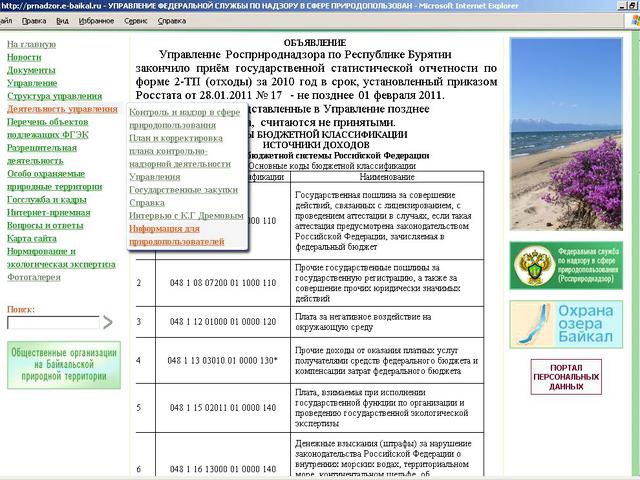640x480 pixels.
Task: Open Интернет-приемная link
Action: pos(49,213)
